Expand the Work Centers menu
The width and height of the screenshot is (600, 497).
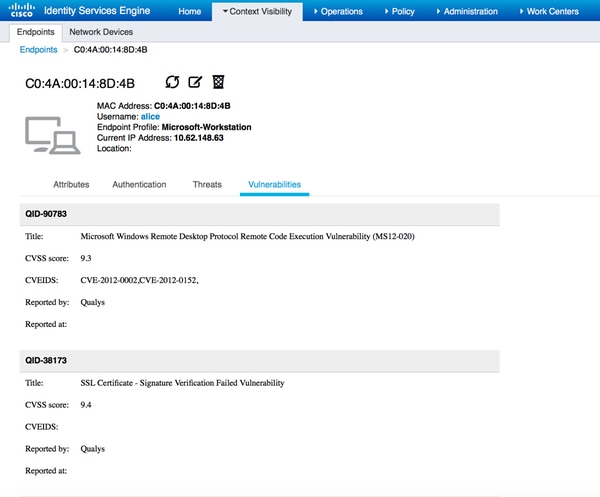click(549, 11)
